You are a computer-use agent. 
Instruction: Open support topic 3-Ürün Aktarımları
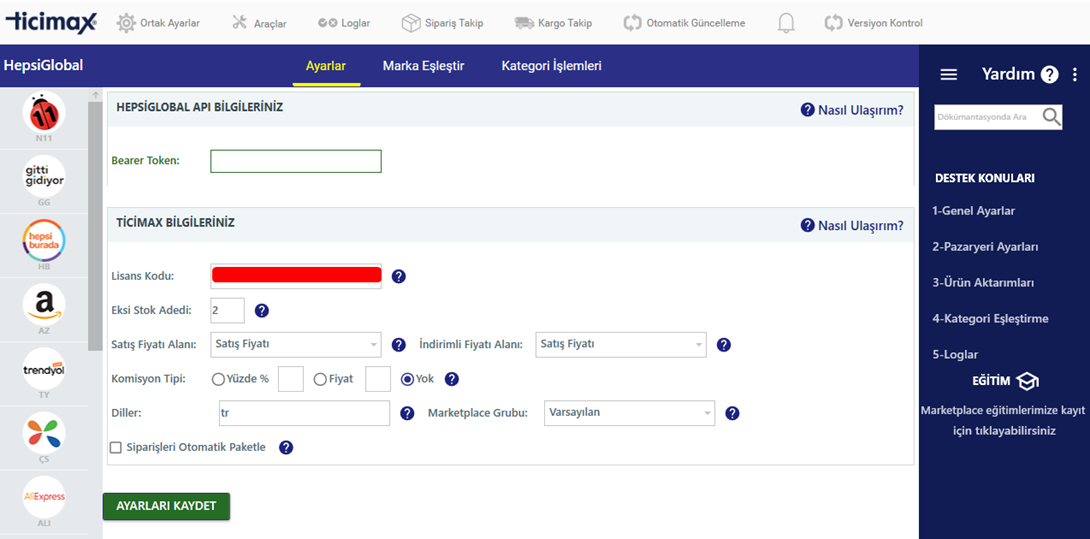point(983,283)
